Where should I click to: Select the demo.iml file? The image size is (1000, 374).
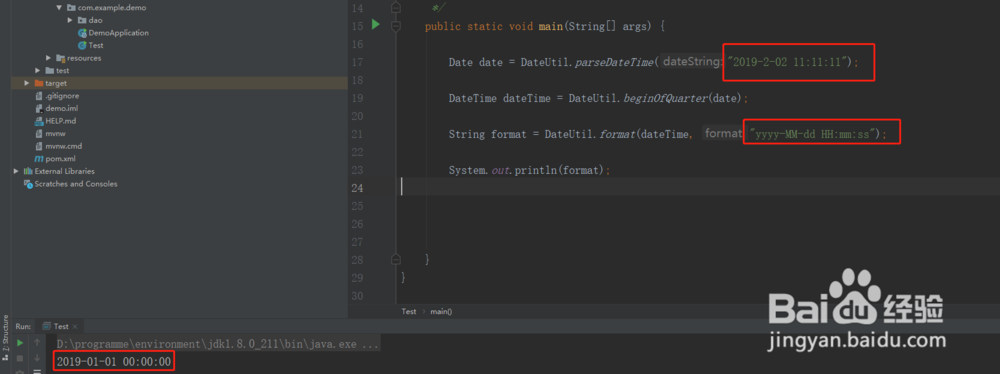pos(62,108)
